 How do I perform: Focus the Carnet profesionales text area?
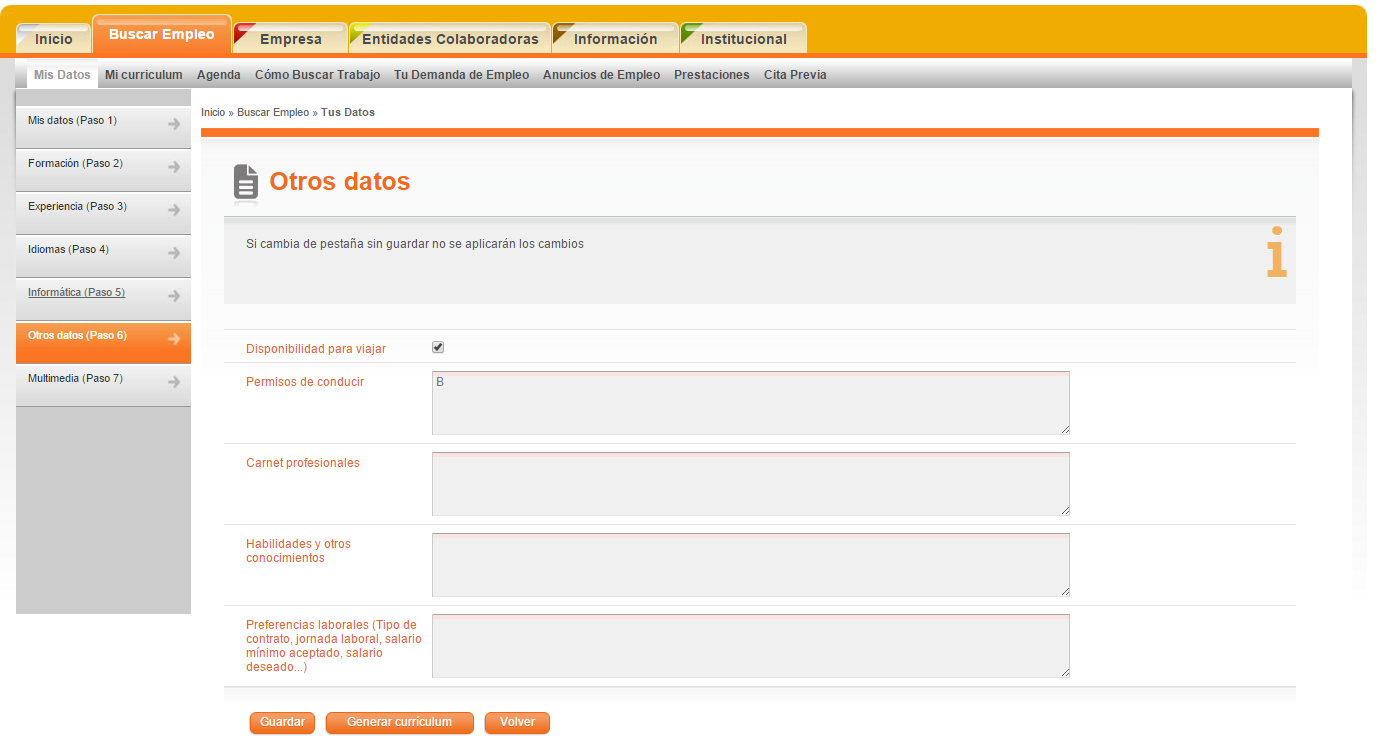point(750,484)
